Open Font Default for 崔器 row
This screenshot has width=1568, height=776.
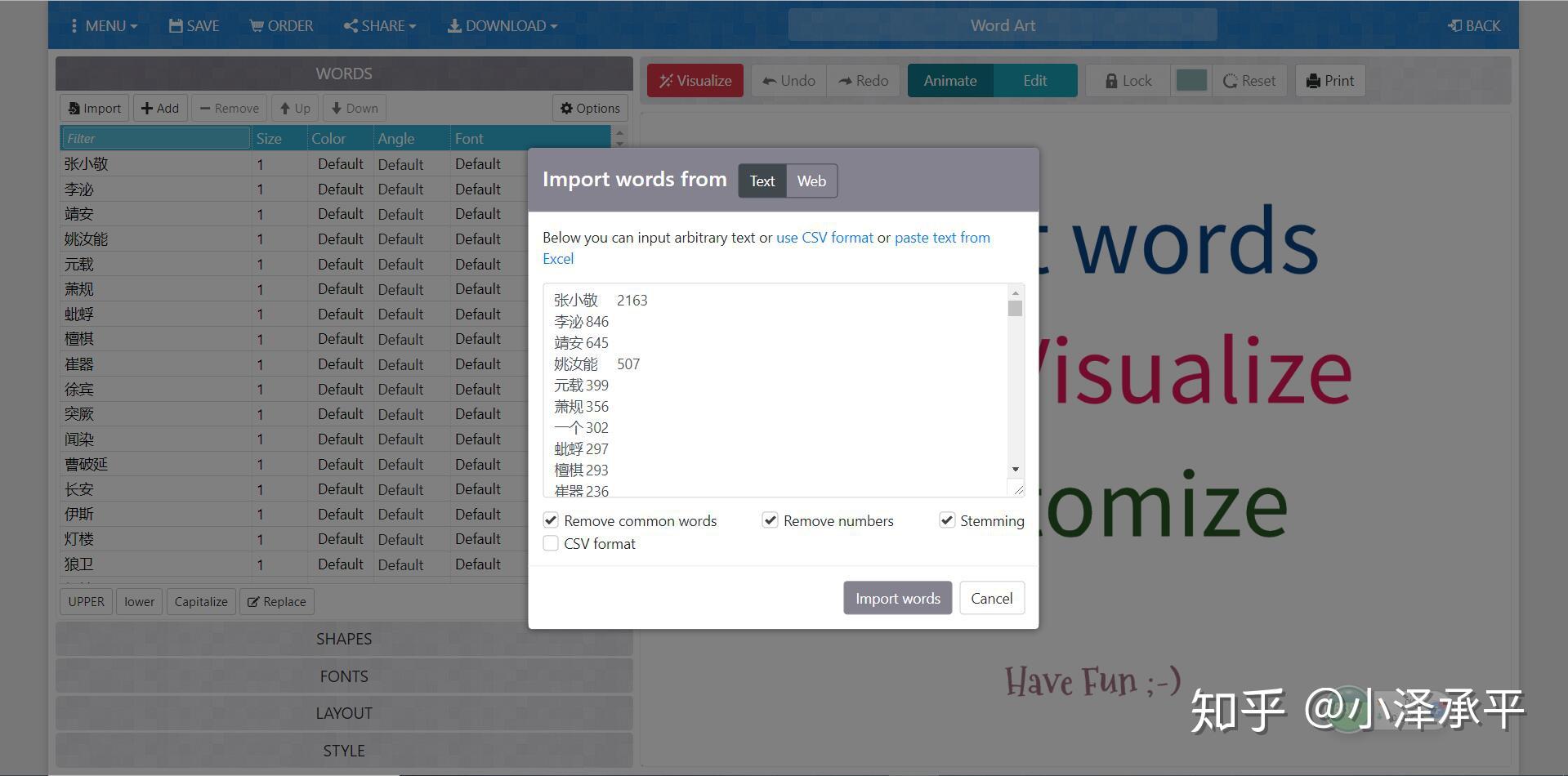coord(478,364)
